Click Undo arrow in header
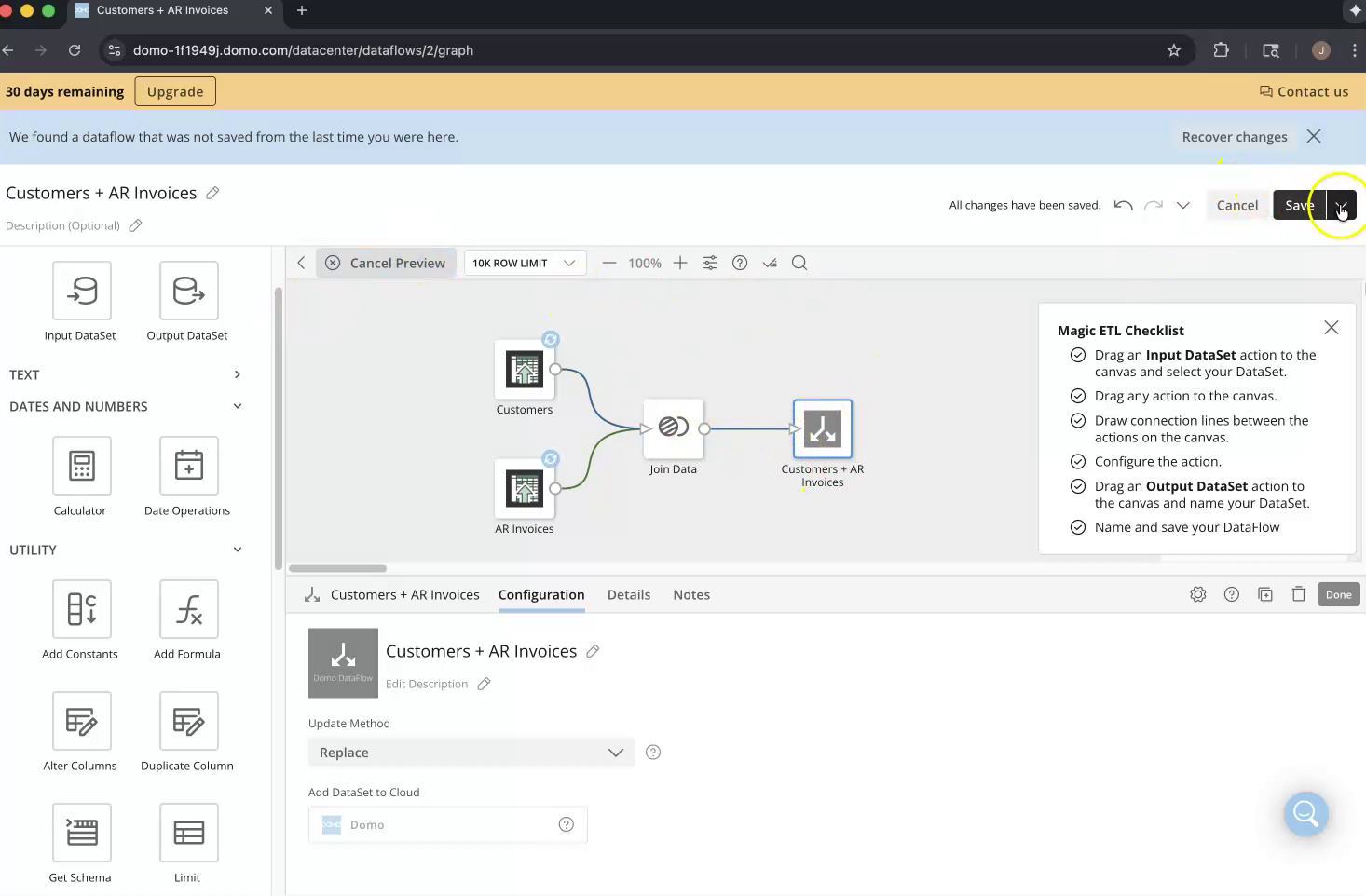 (x=1124, y=205)
